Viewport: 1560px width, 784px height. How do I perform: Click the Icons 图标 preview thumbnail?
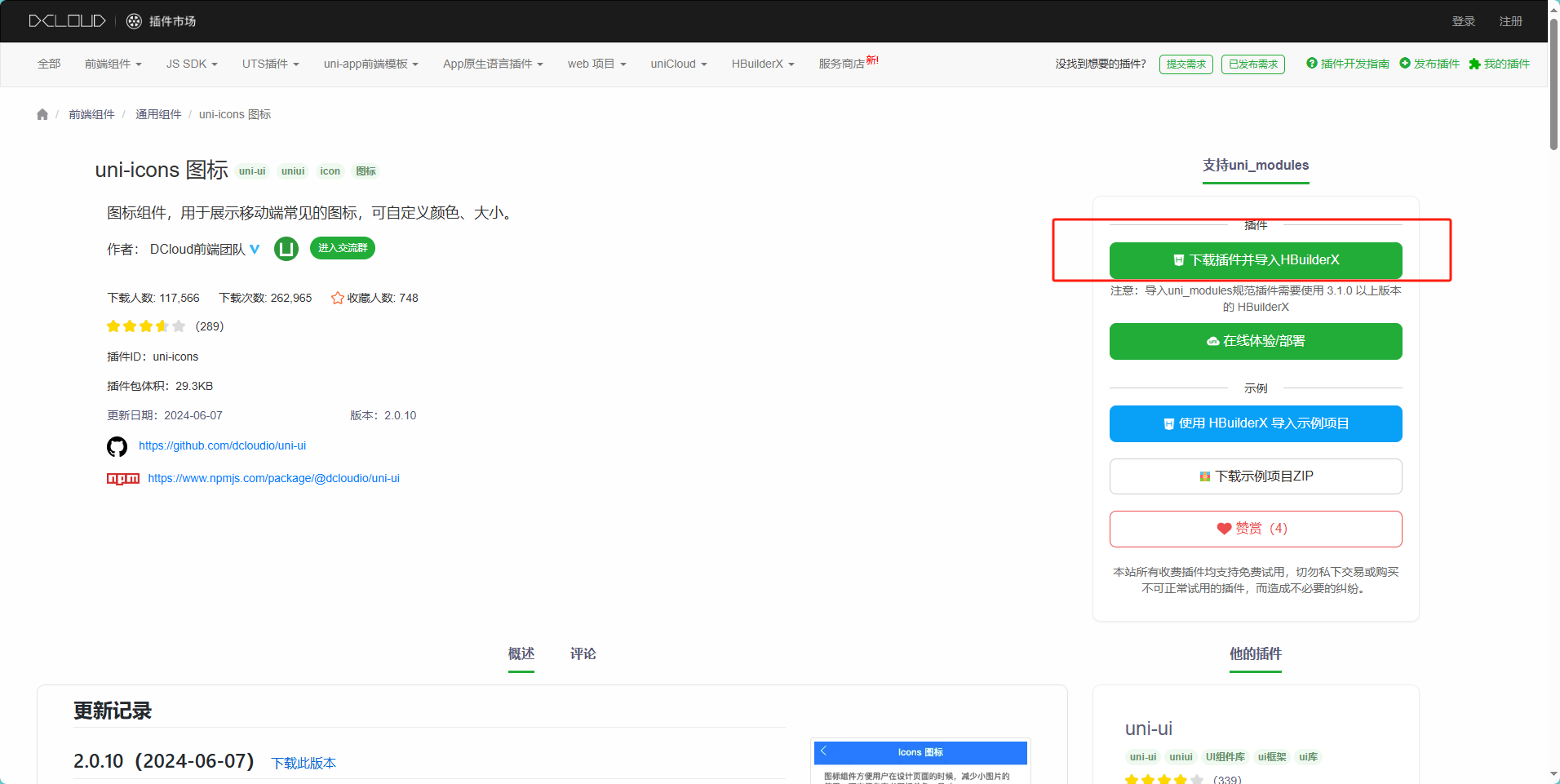[920, 761]
